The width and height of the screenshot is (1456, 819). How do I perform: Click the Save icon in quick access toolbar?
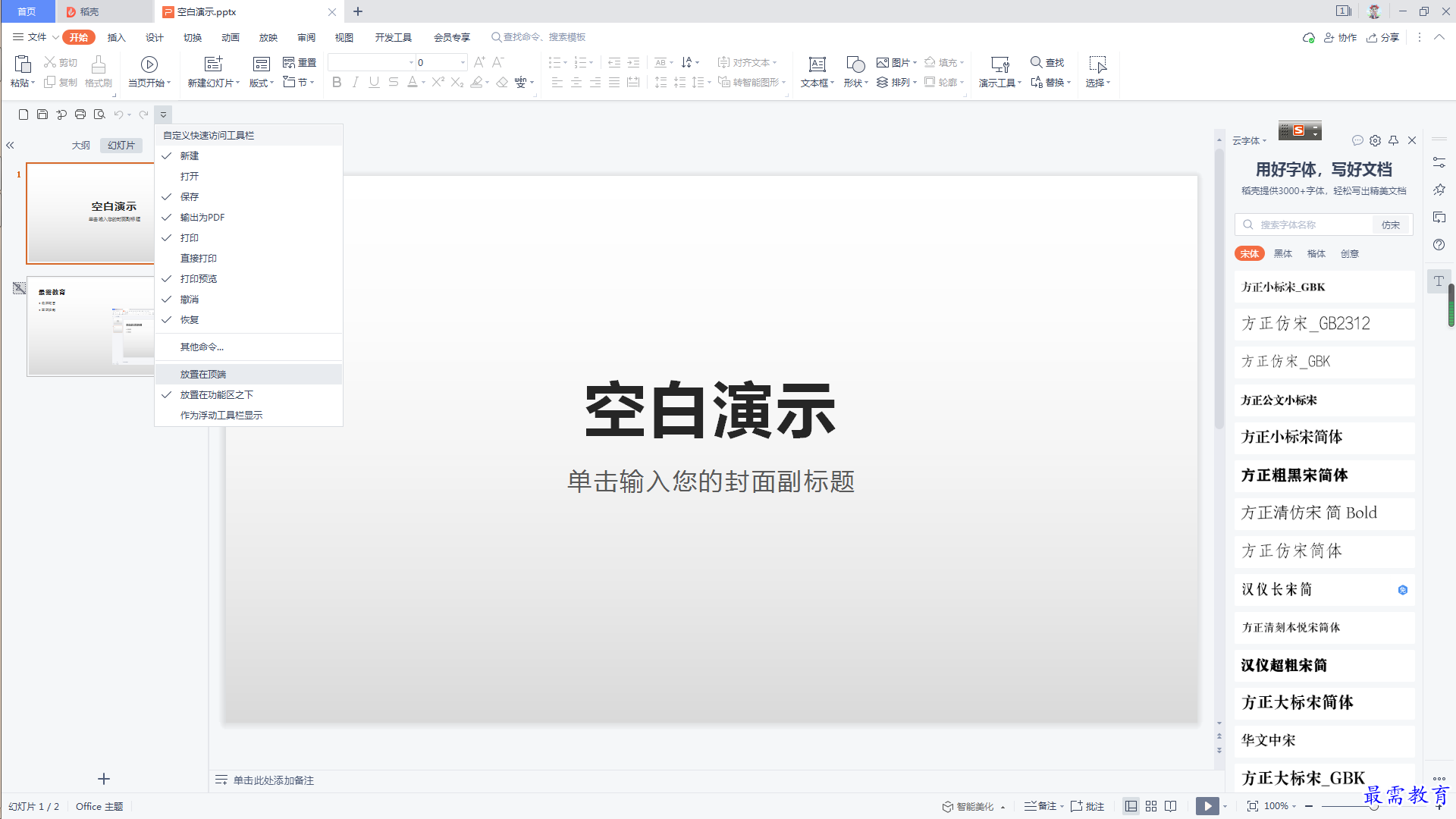coord(42,115)
